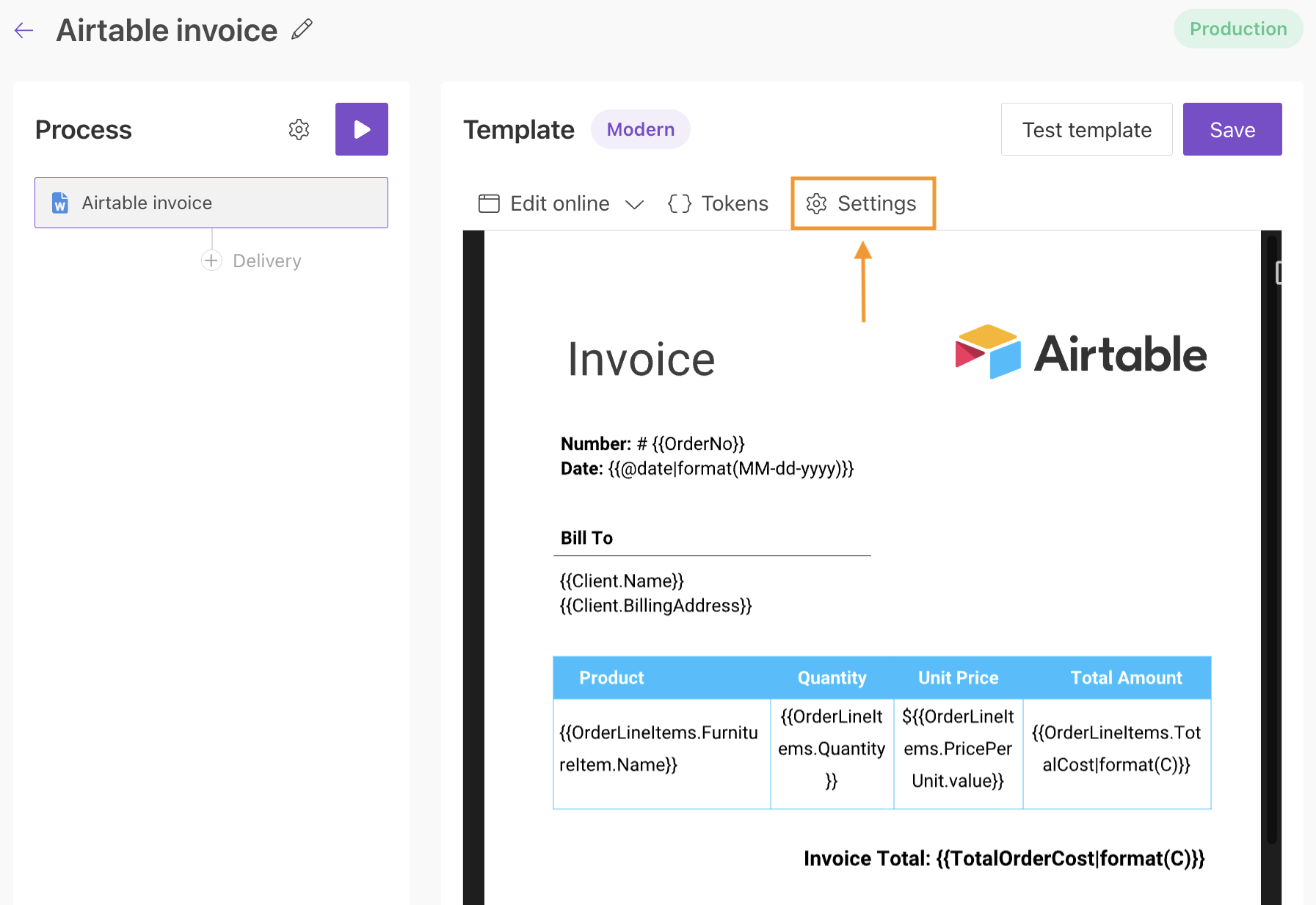The width and height of the screenshot is (1316, 905).
Task: Open the Tokens menu
Action: (x=734, y=203)
